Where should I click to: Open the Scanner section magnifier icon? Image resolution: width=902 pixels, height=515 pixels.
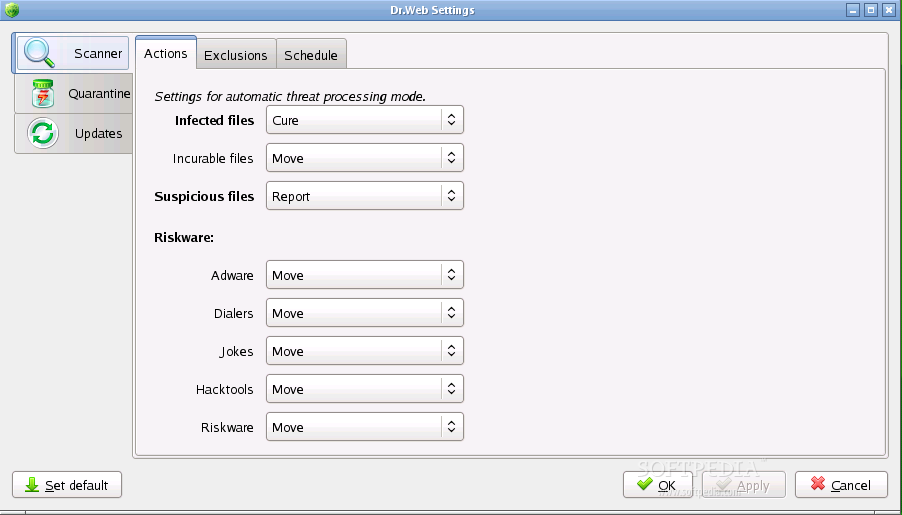[x=39, y=53]
